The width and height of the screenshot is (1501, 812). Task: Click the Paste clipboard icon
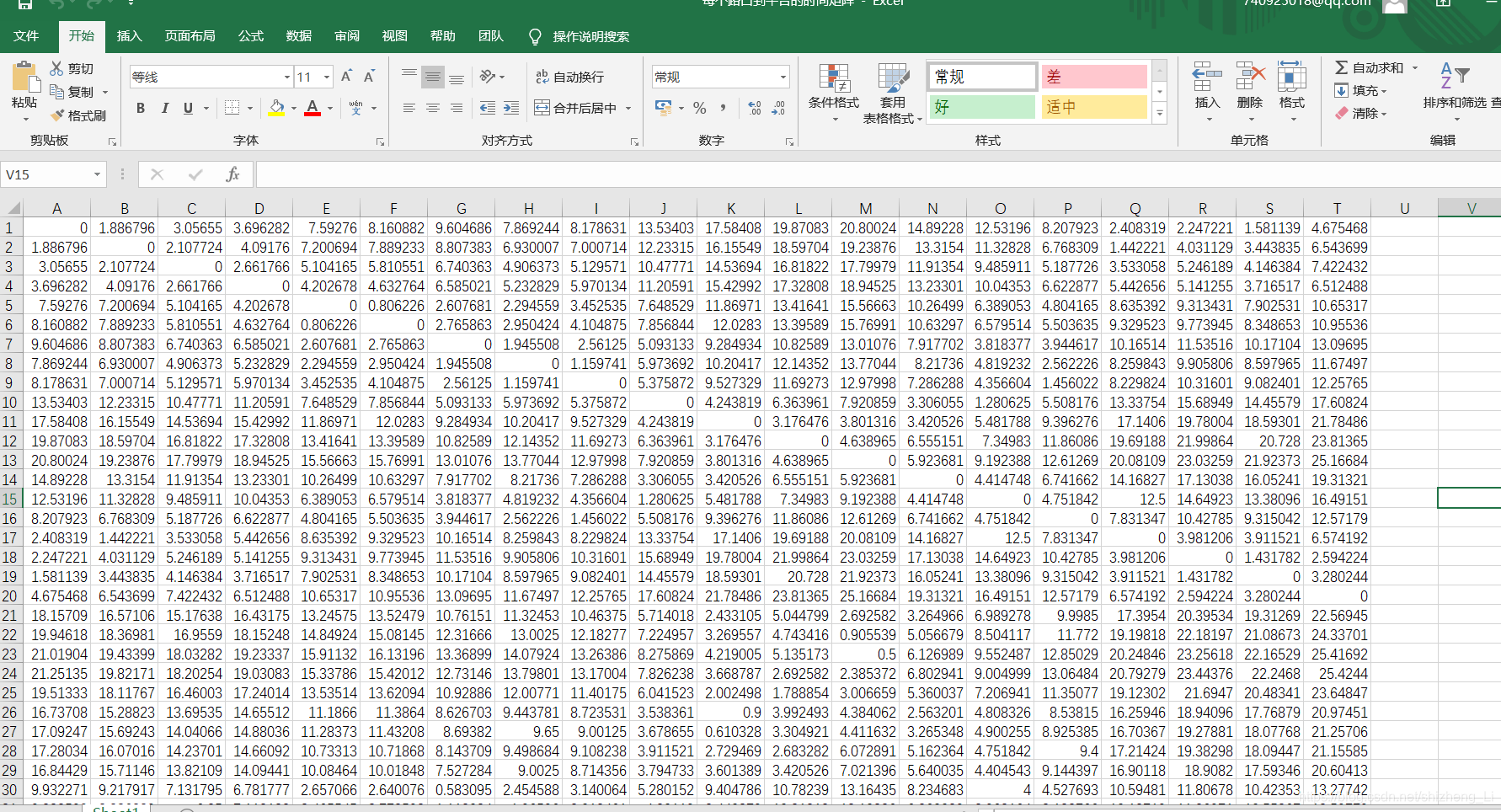24,77
